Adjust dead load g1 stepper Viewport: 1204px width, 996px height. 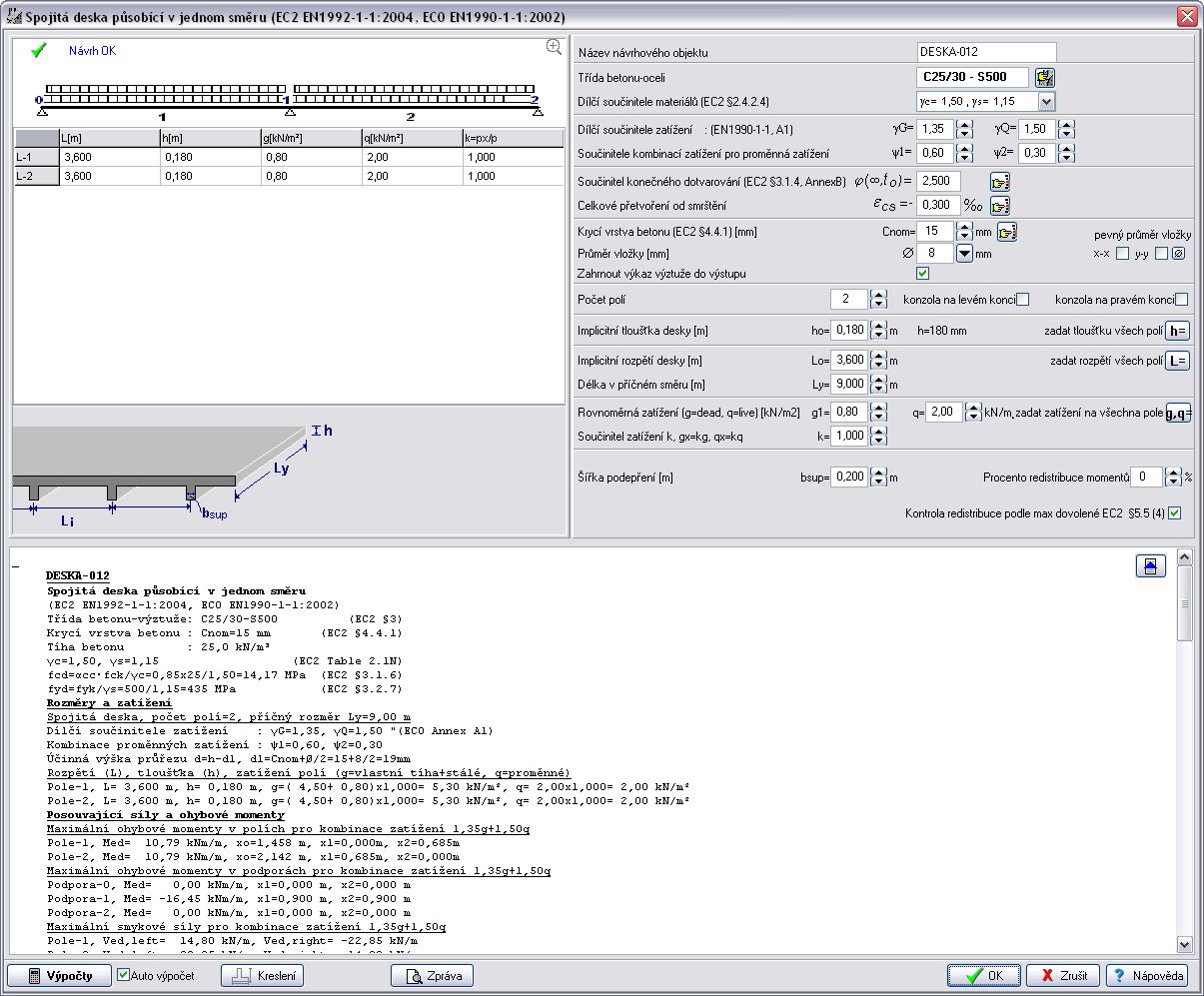[x=878, y=412]
